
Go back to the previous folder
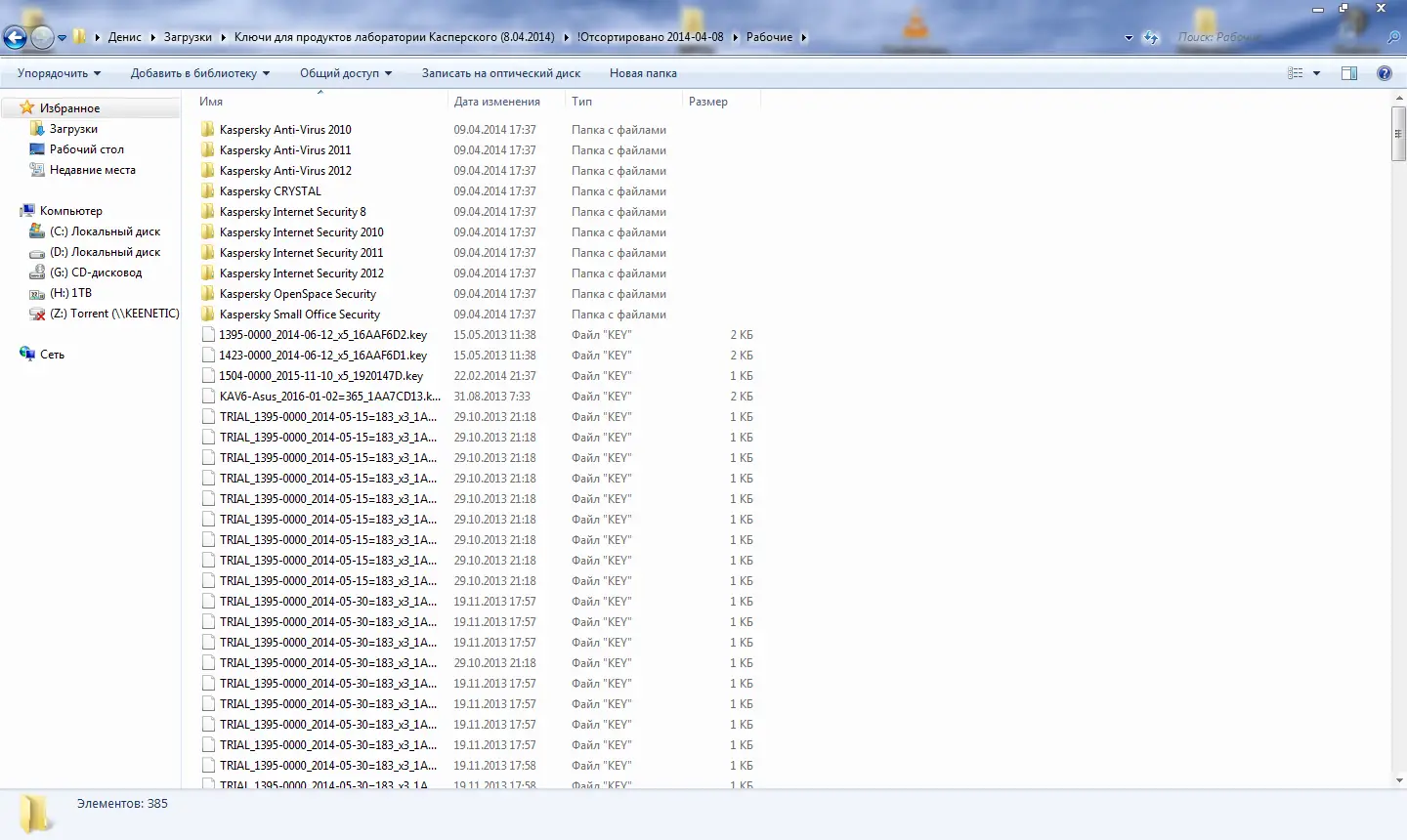coord(15,37)
